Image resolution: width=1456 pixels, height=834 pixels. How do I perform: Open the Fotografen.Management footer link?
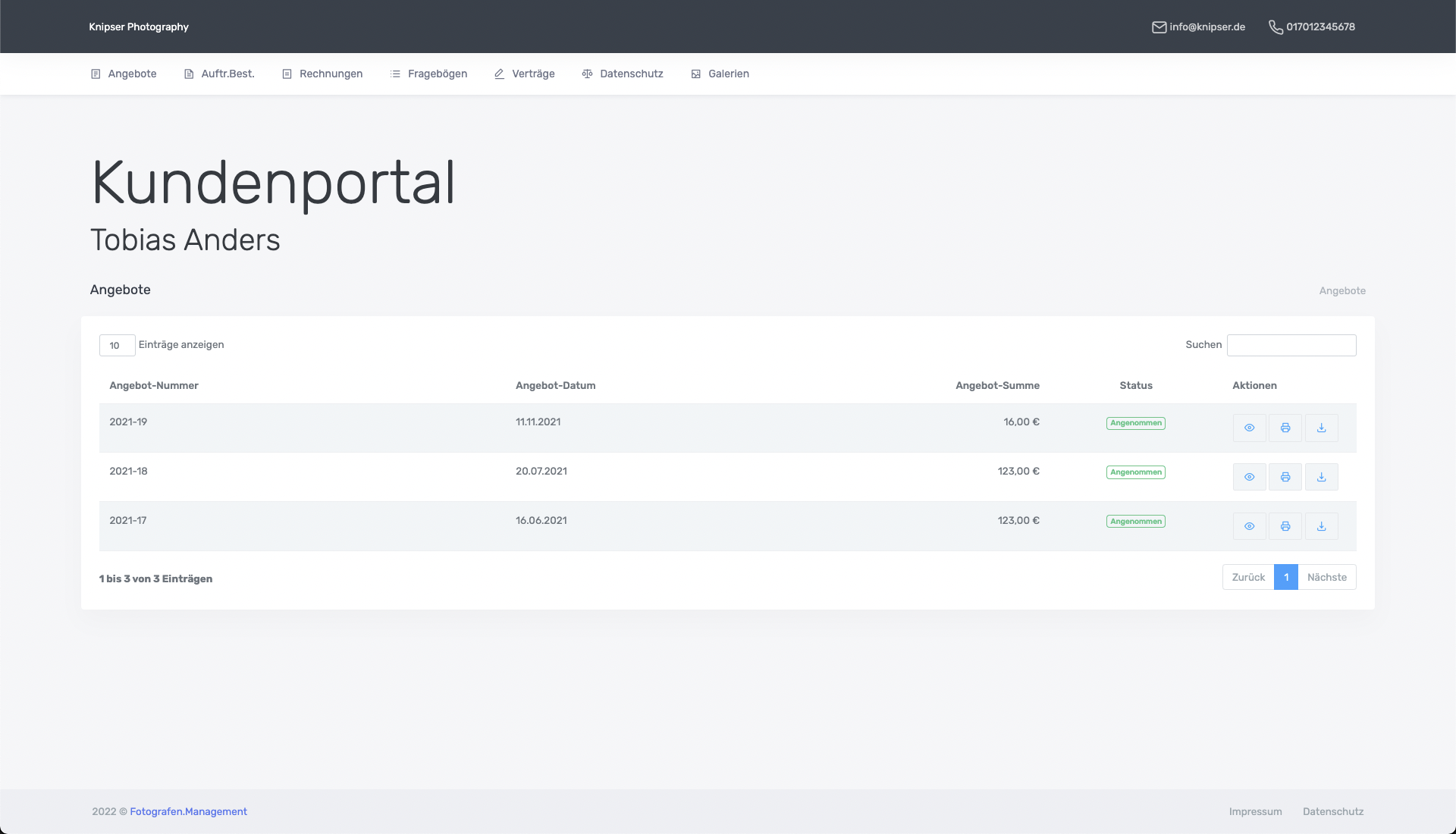[x=188, y=811]
